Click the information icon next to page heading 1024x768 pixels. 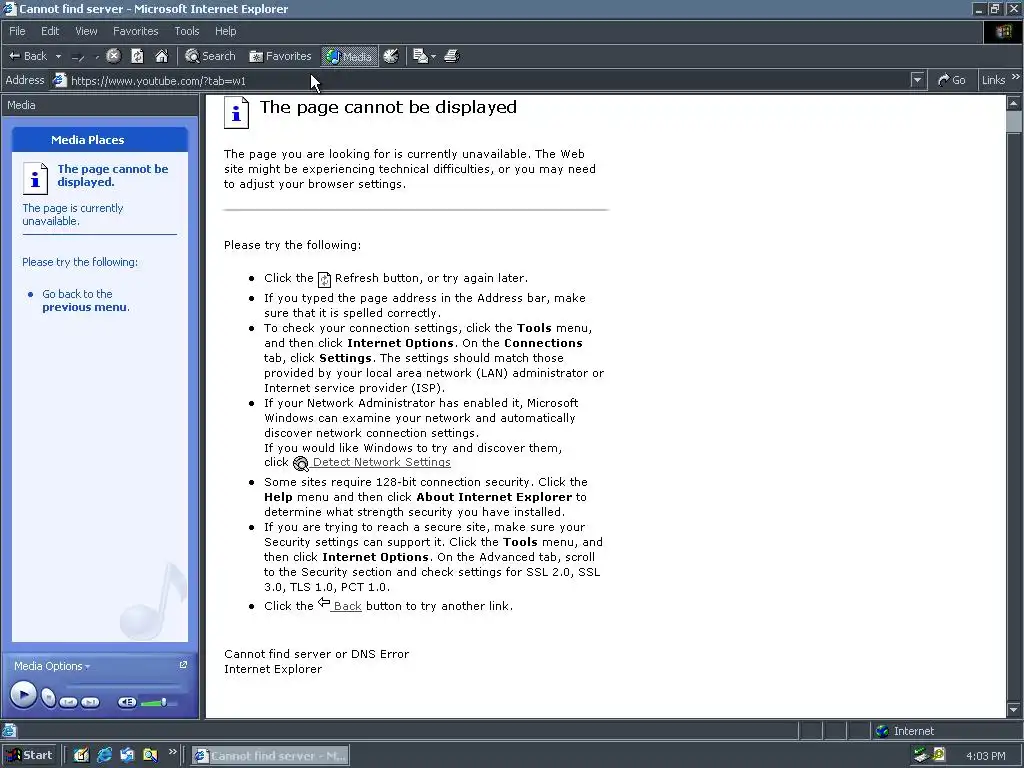tap(236, 112)
